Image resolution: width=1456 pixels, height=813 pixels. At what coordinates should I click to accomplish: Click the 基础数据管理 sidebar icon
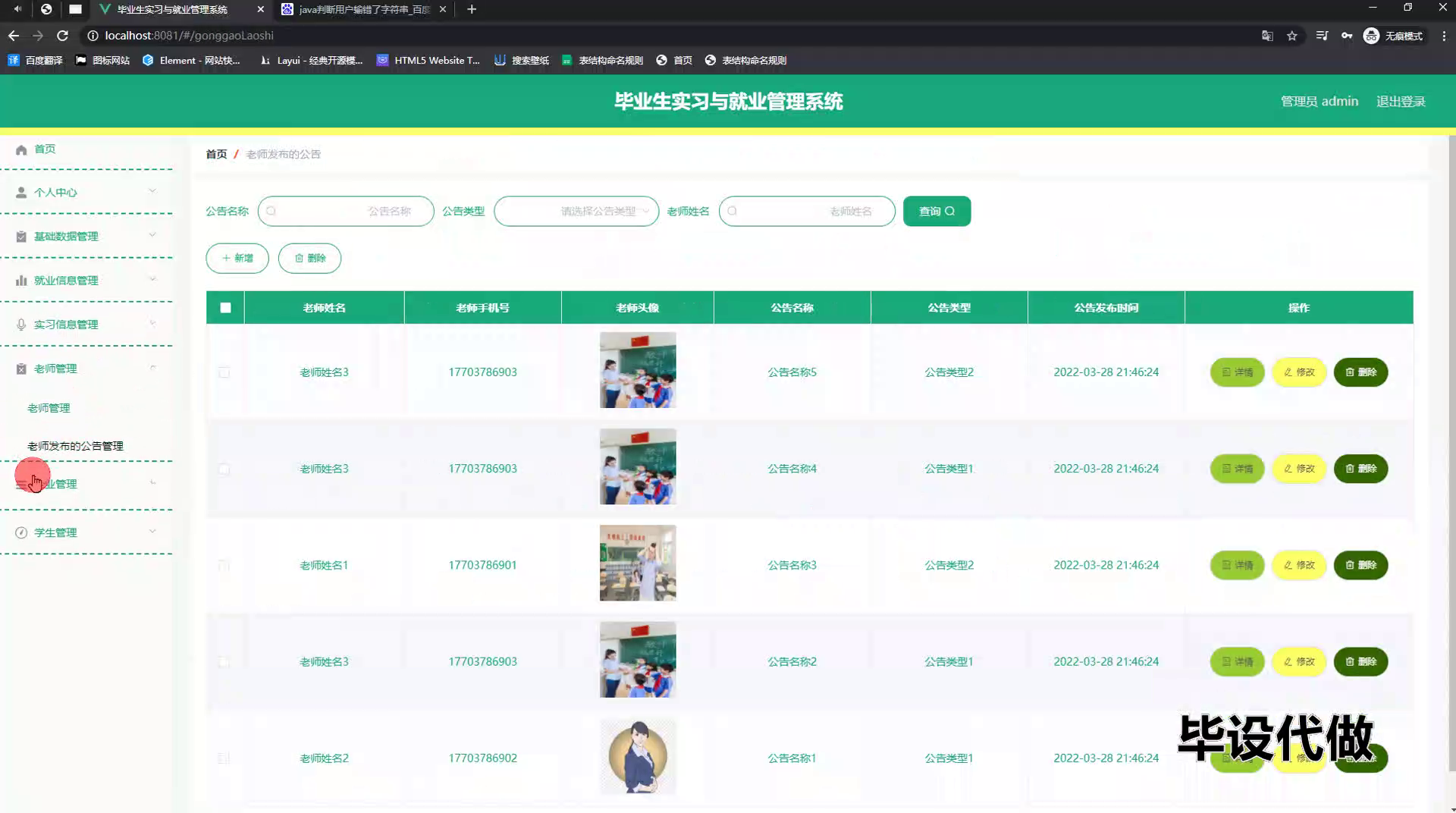(x=21, y=237)
